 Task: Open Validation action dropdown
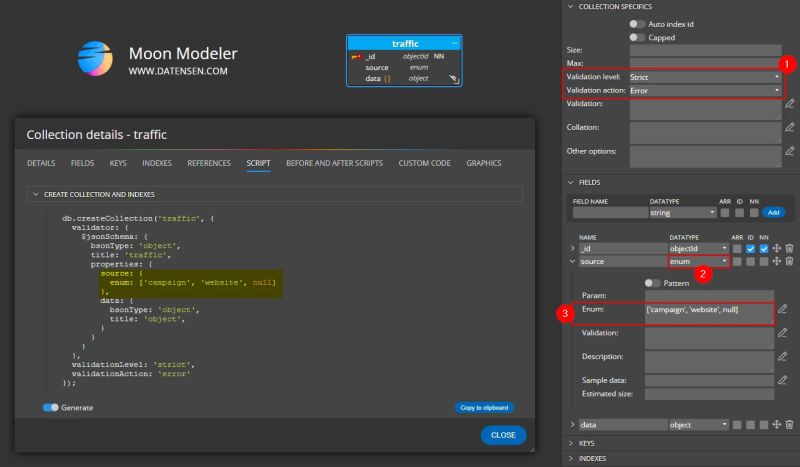[705, 90]
